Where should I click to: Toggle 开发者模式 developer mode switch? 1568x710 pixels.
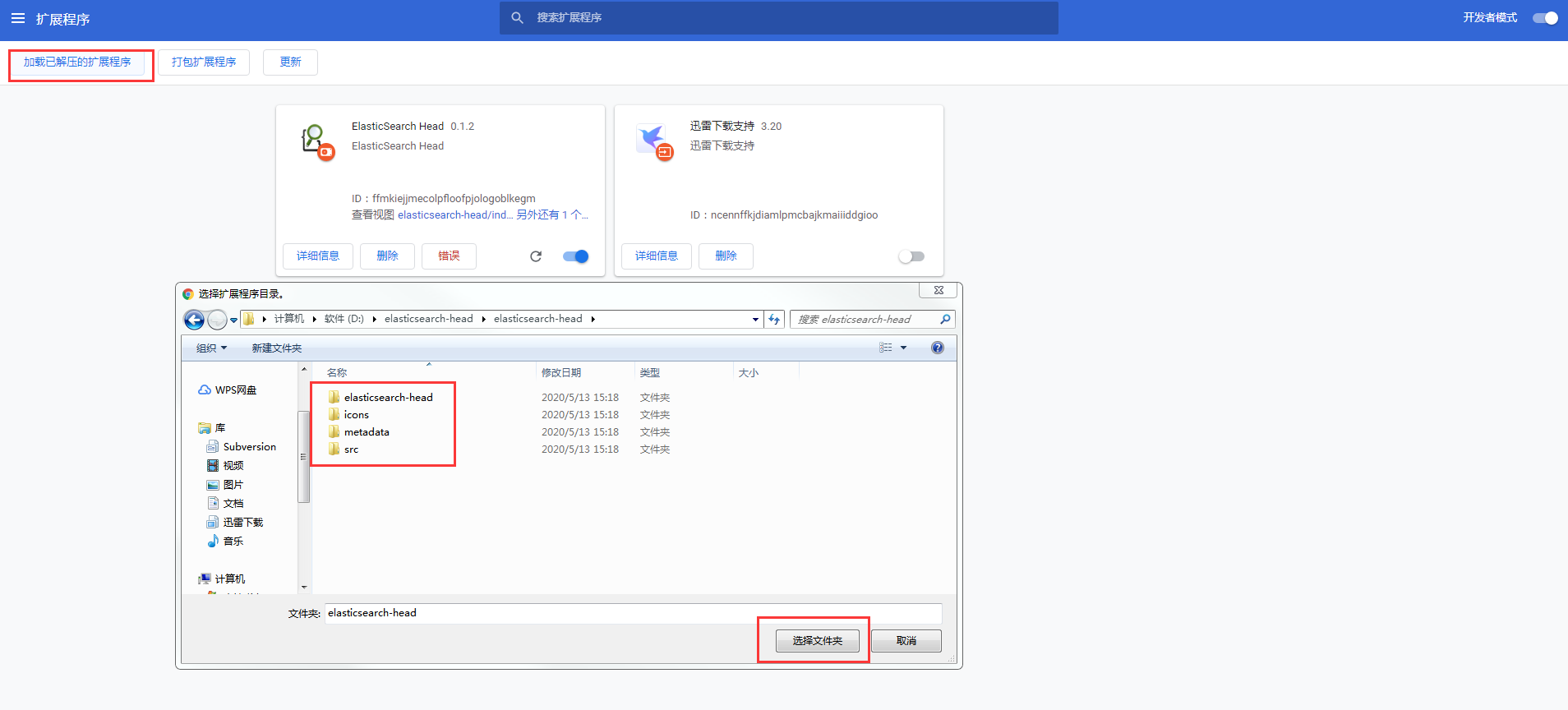[x=1545, y=18]
